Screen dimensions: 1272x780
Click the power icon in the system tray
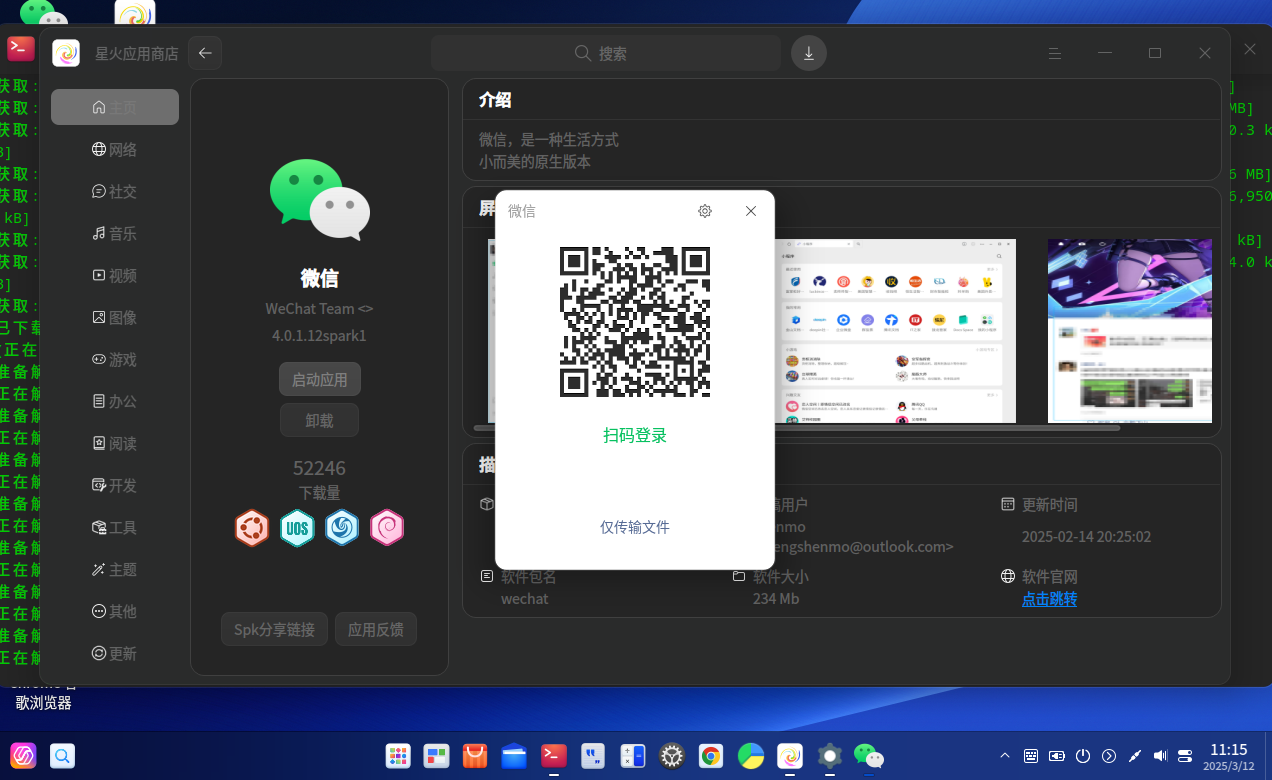coord(1083,756)
